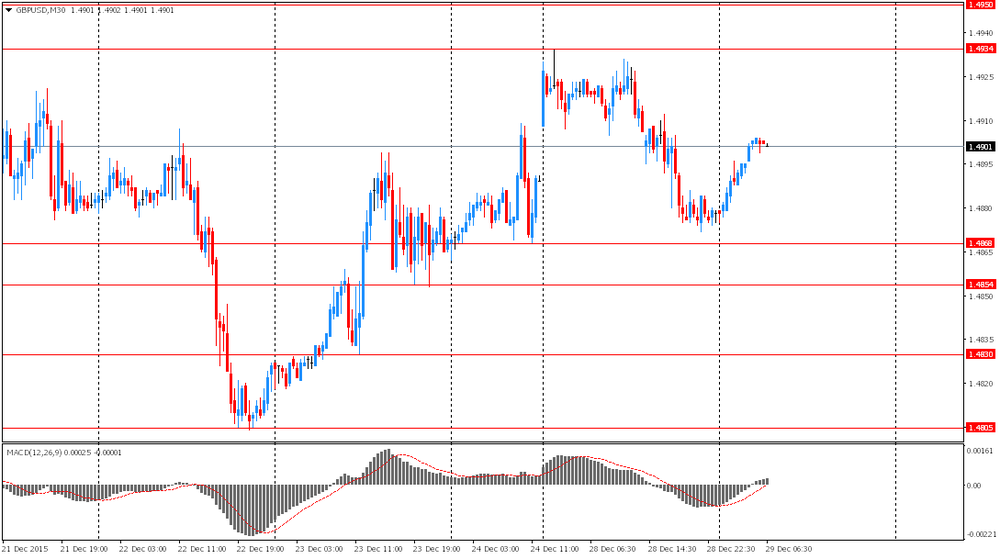Select the red horizontal line at 1.4854
Image resolution: width=1000 pixels, height=559 pixels.
(x=482, y=285)
